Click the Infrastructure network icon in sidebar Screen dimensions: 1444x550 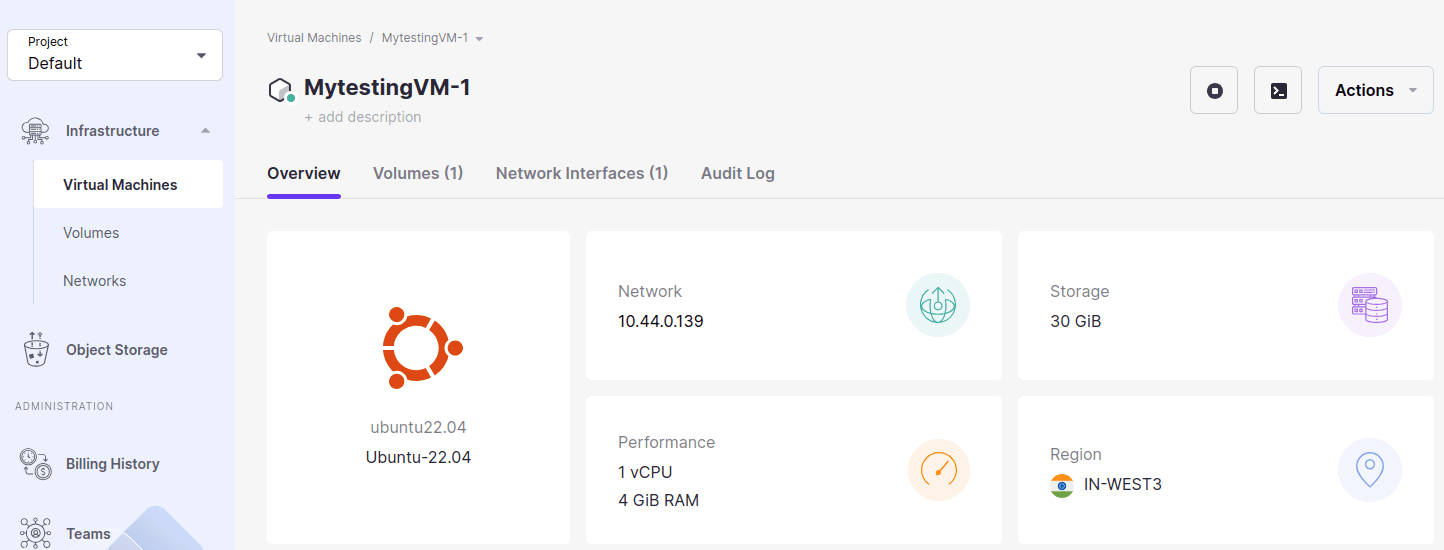tap(35, 131)
